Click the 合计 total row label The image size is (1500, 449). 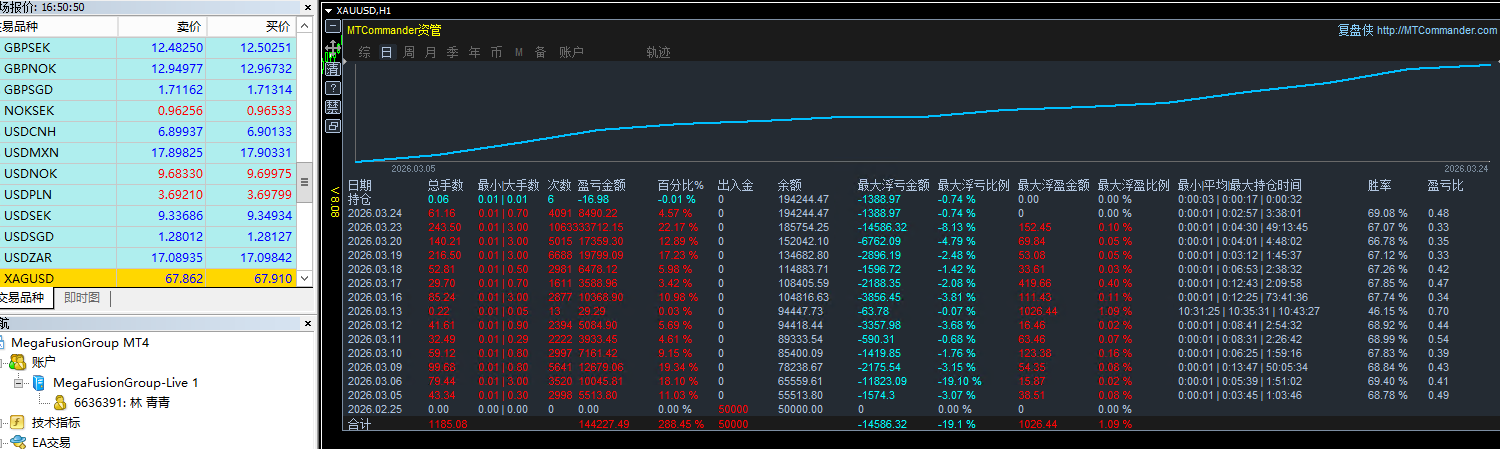359,424
